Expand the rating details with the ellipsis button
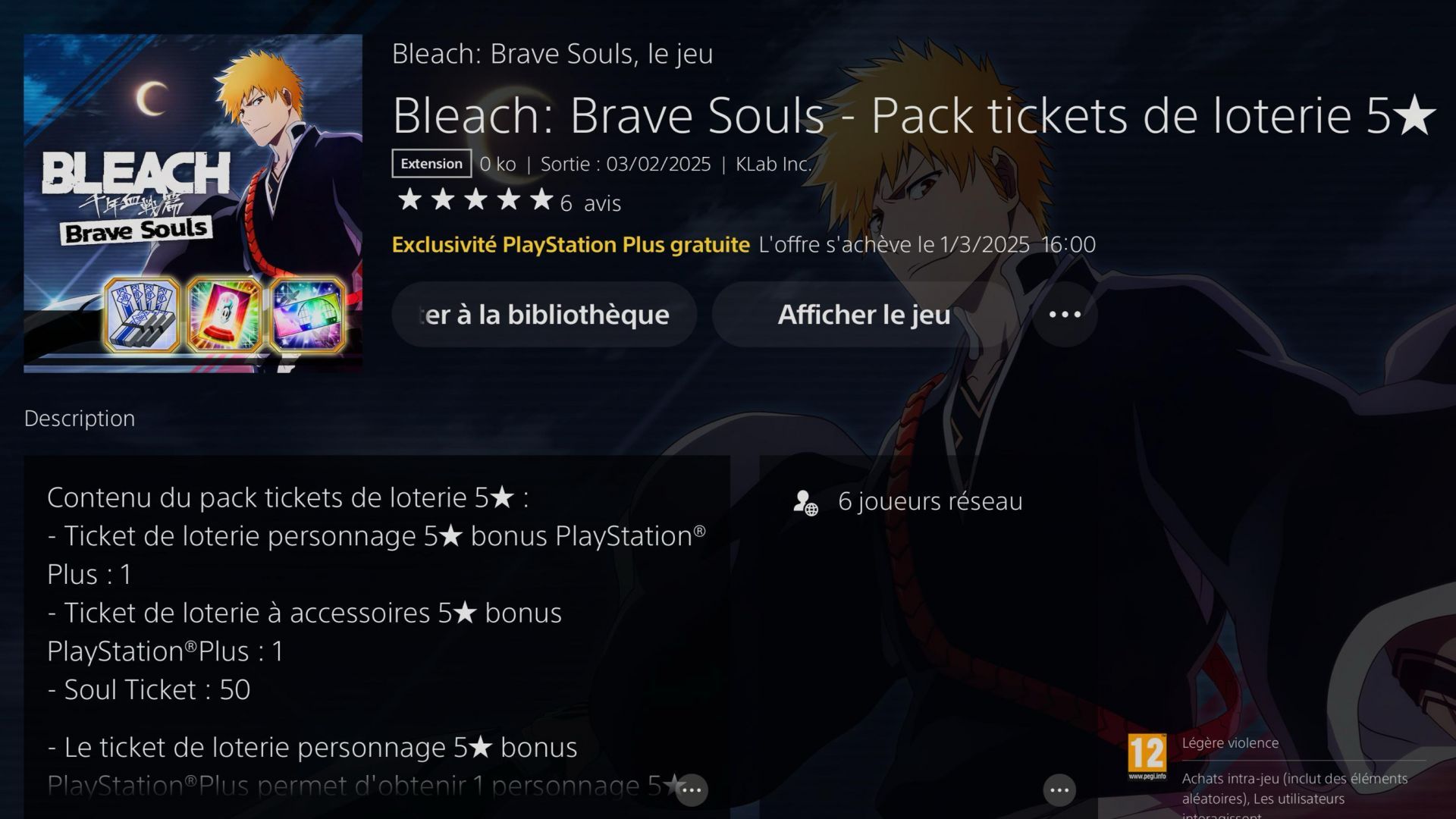The height and width of the screenshot is (819, 1456). click(x=1059, y=790)
